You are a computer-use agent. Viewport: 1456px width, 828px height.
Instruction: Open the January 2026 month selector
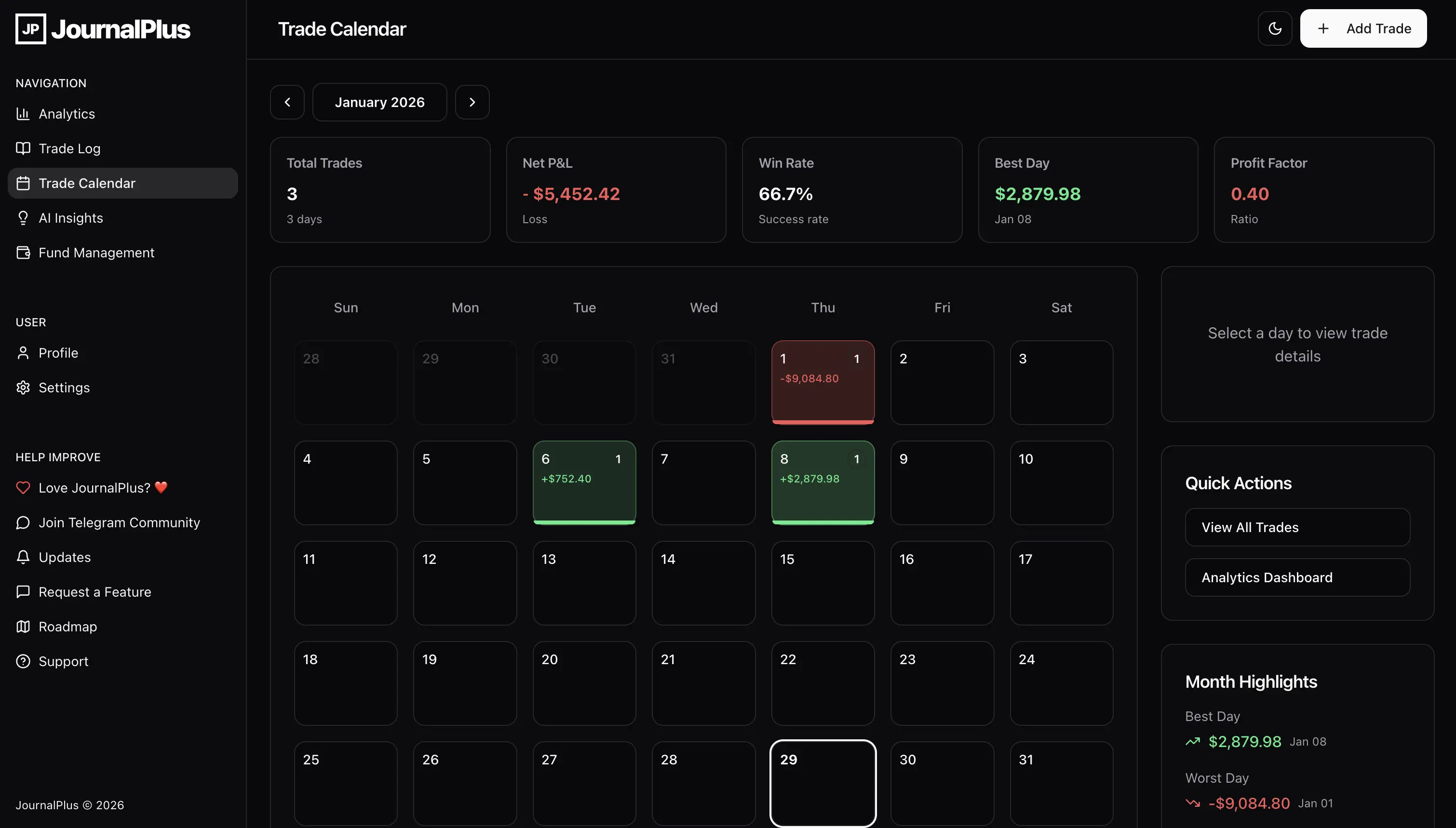click(x=379, y=102)
